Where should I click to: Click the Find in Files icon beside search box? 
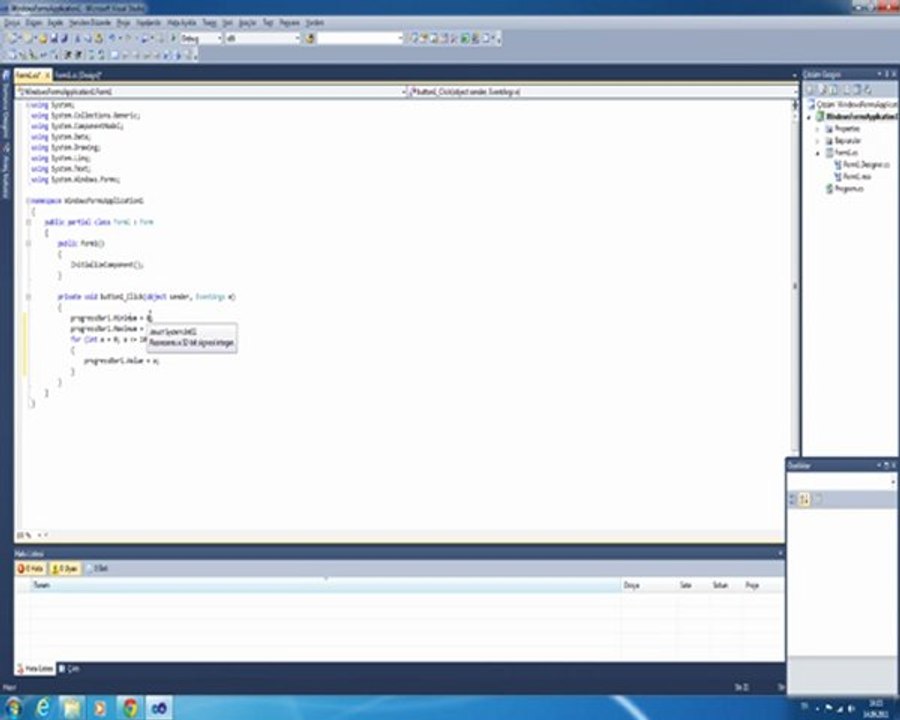(x=310, y=38)
